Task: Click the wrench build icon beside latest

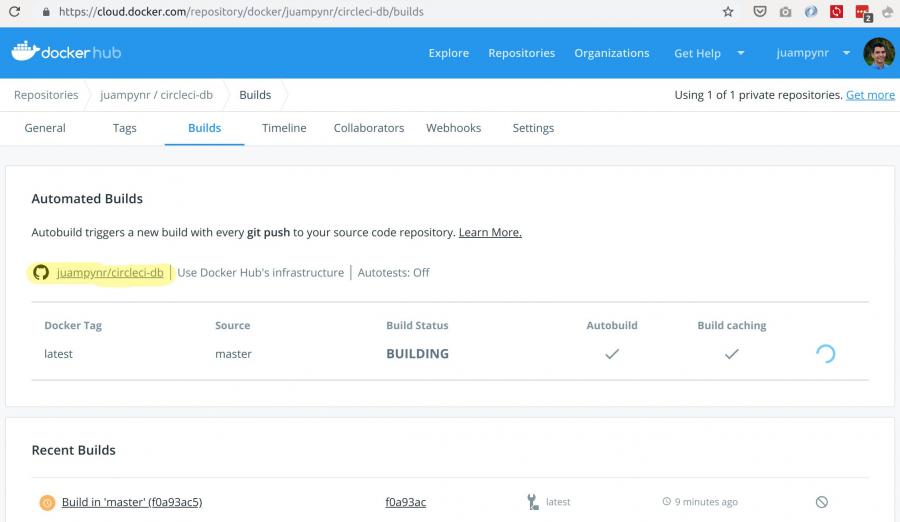Action: [x=533, y=502]
